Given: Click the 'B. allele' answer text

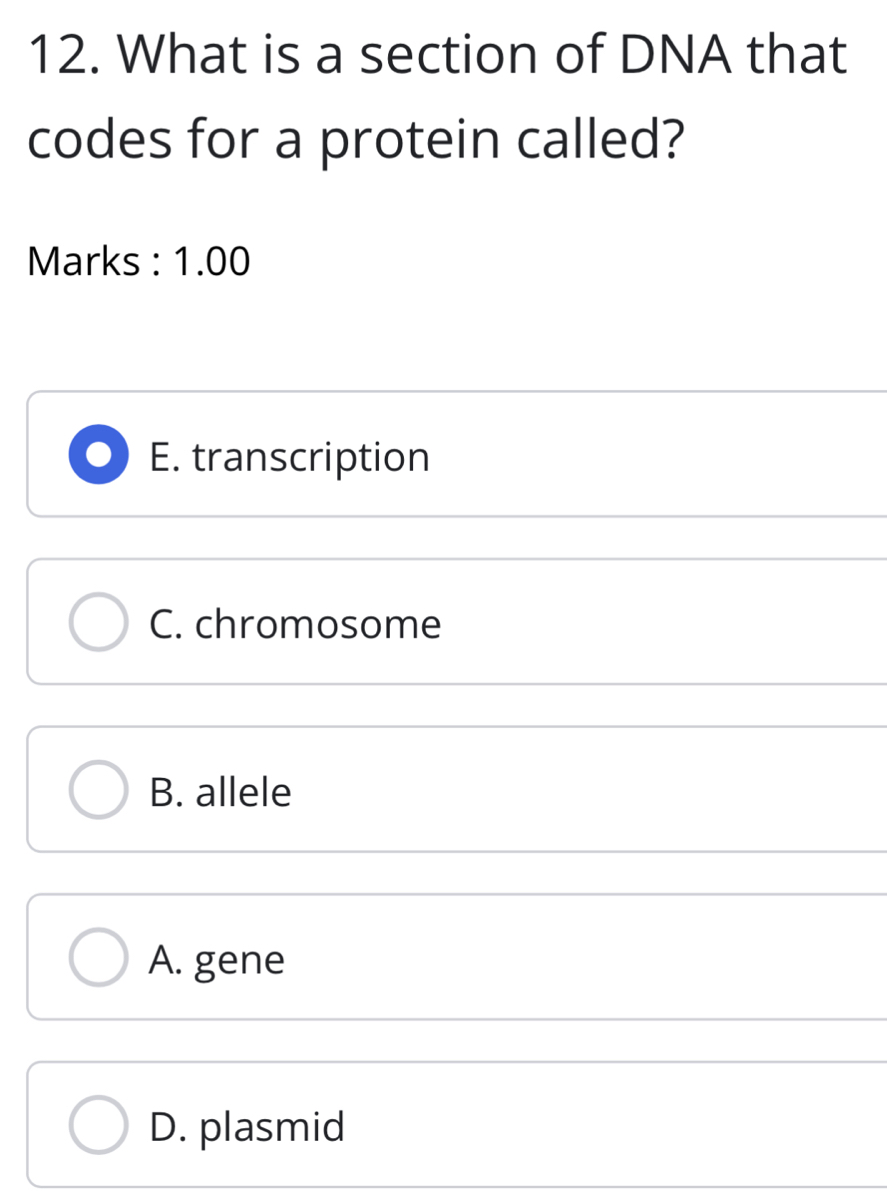Looking at the screenshot, I should (x=220, y=792).
